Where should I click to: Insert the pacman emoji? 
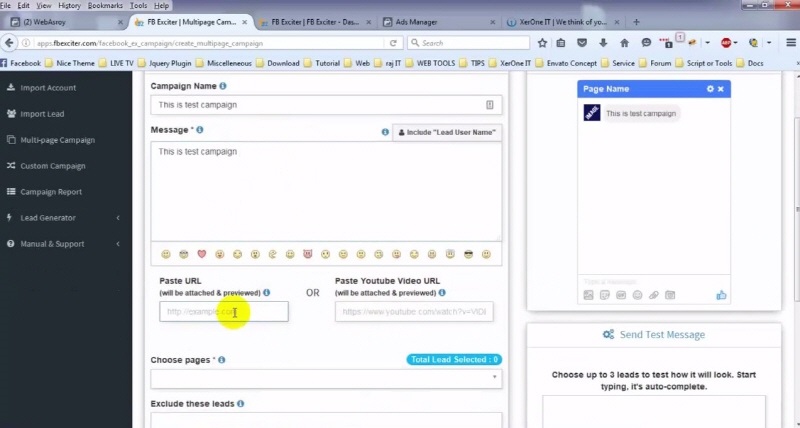(272, 254)
